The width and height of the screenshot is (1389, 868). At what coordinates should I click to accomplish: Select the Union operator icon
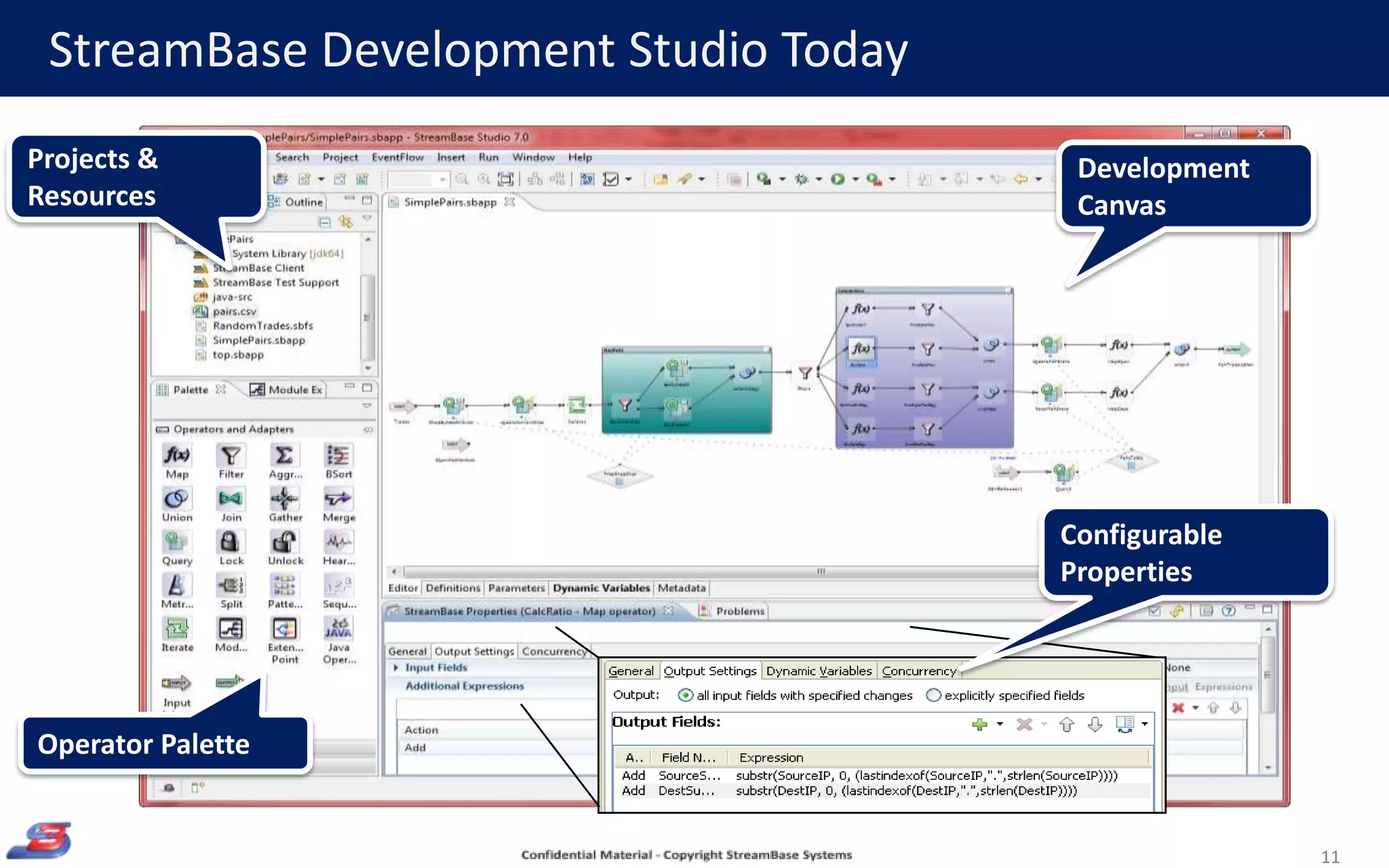click(176, 499)
